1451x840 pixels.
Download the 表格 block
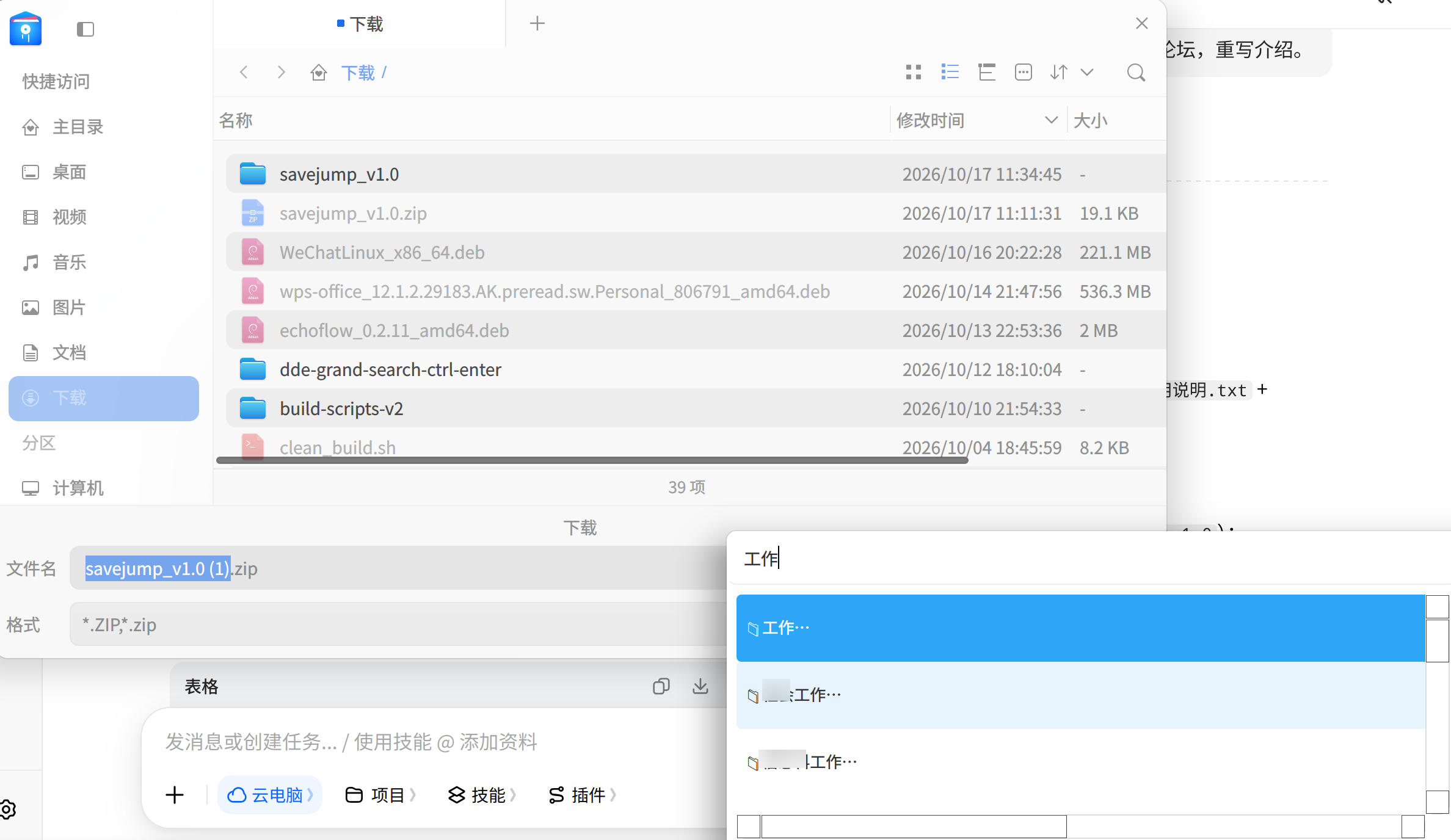[700, 686]
